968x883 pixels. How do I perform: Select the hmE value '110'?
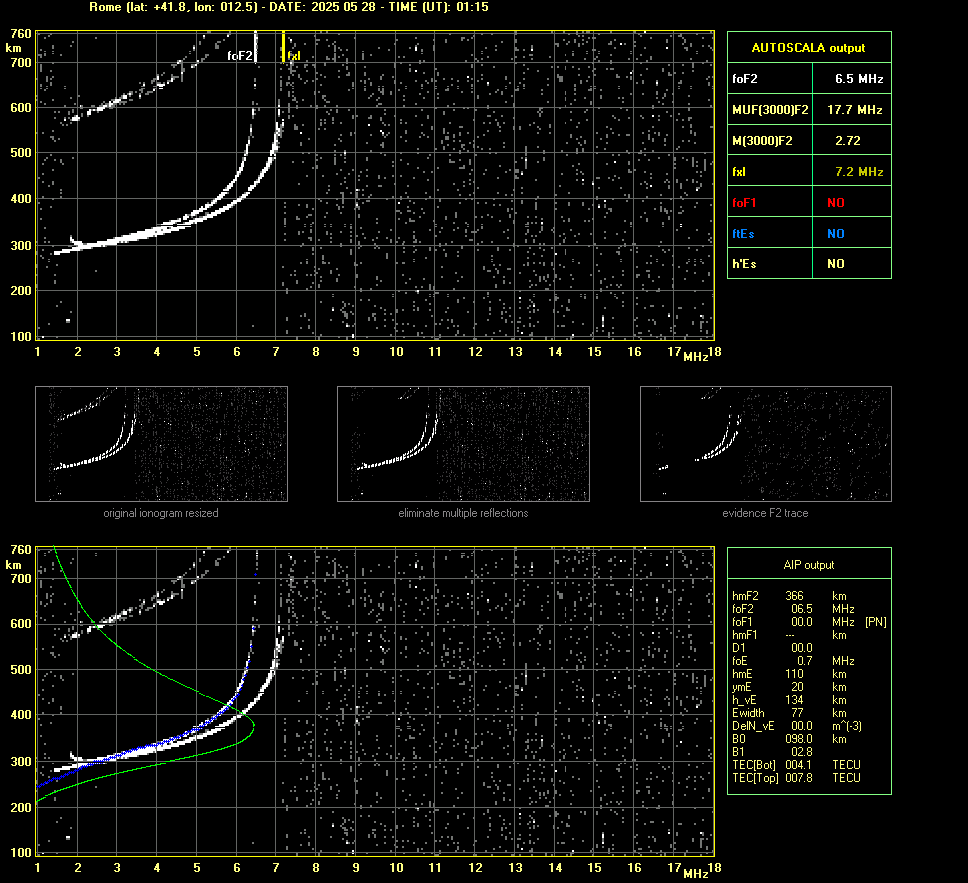click(795, 674)
